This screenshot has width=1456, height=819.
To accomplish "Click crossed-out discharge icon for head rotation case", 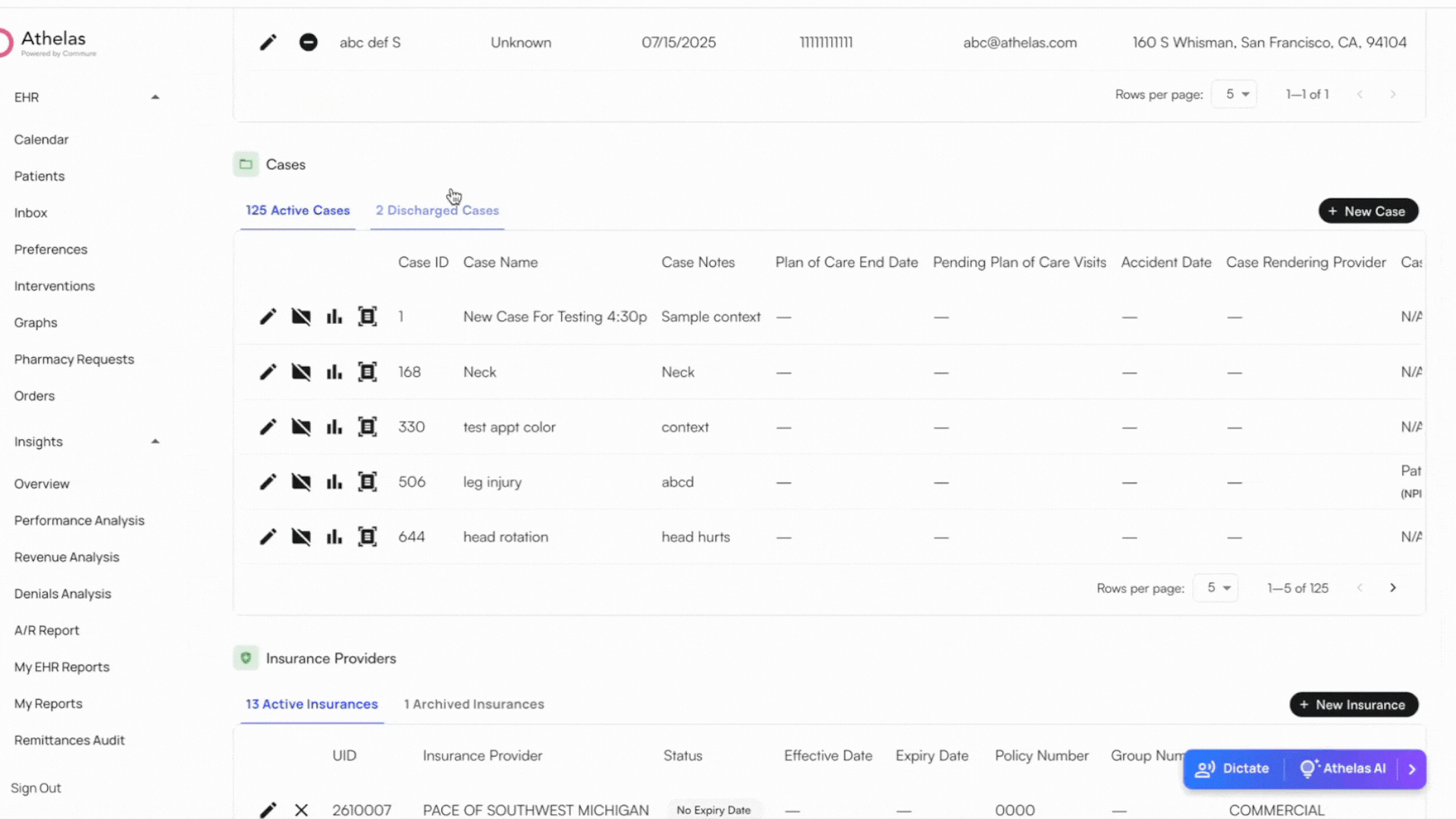I will pos(301,537).
